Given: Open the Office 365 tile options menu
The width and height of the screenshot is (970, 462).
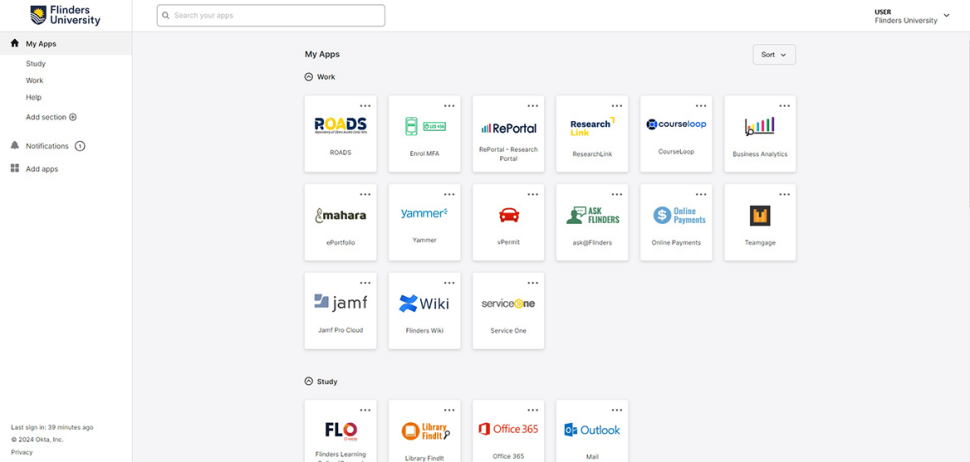Looking at the screenshot, I should pos(533,410).
